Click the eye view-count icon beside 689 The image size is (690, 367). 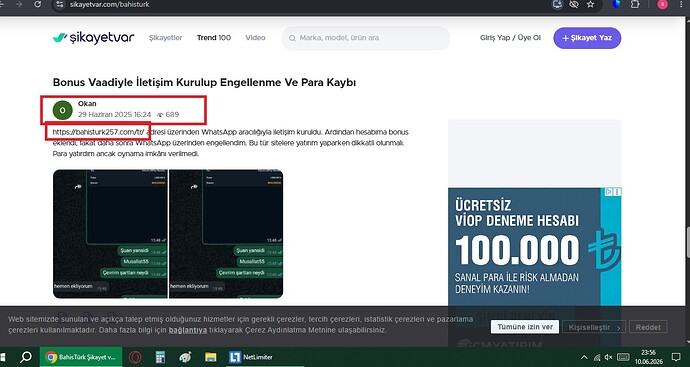pyautogui.click(x=160, y=115)
